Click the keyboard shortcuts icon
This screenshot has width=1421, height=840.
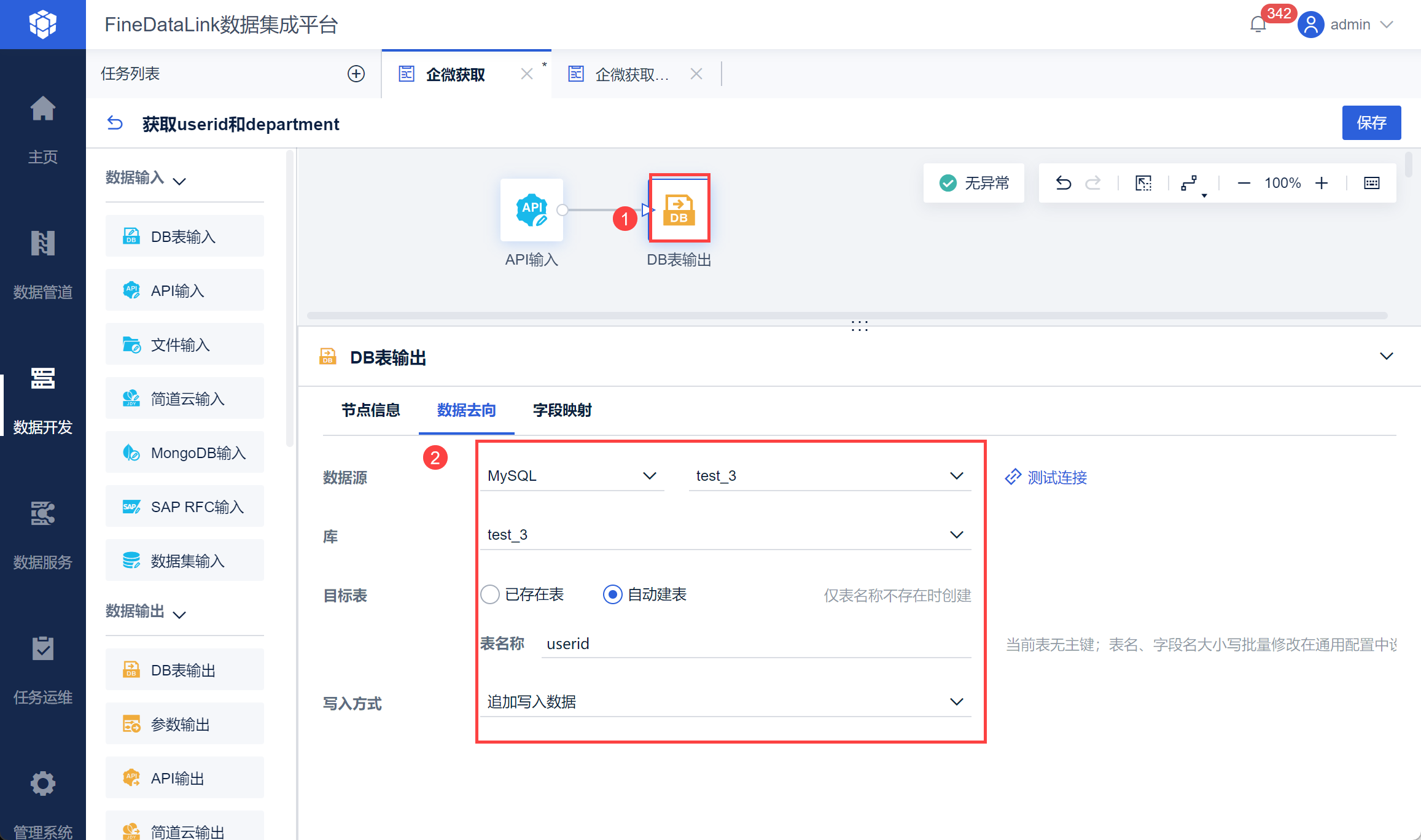(1371, 183)
